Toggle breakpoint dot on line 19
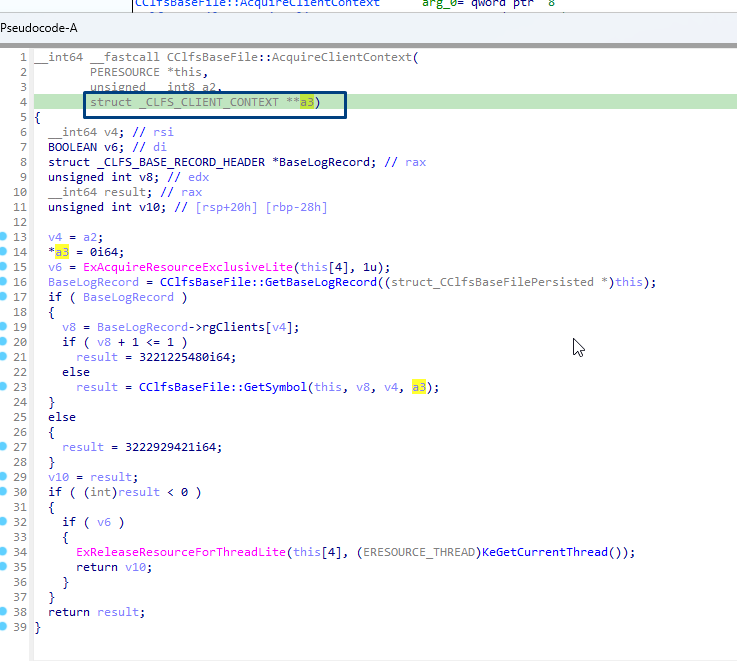The image size is (737, 661). (3, 326)
